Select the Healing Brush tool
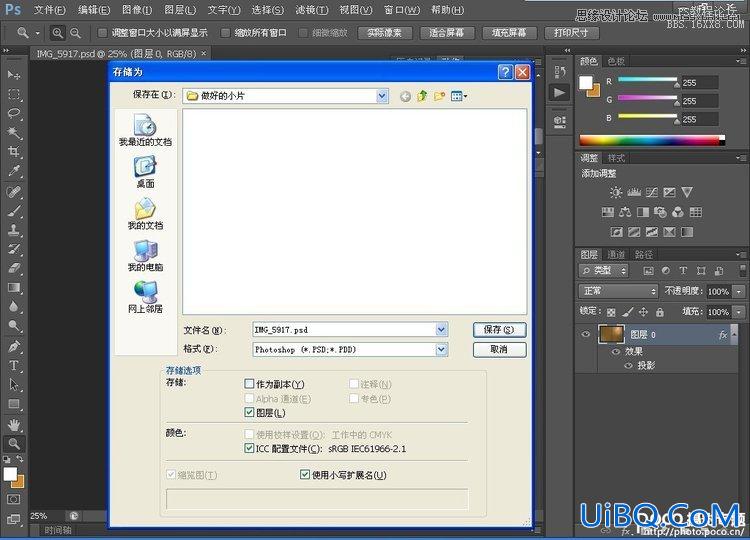This screenshot has height=540, width=750. [14, 191]
